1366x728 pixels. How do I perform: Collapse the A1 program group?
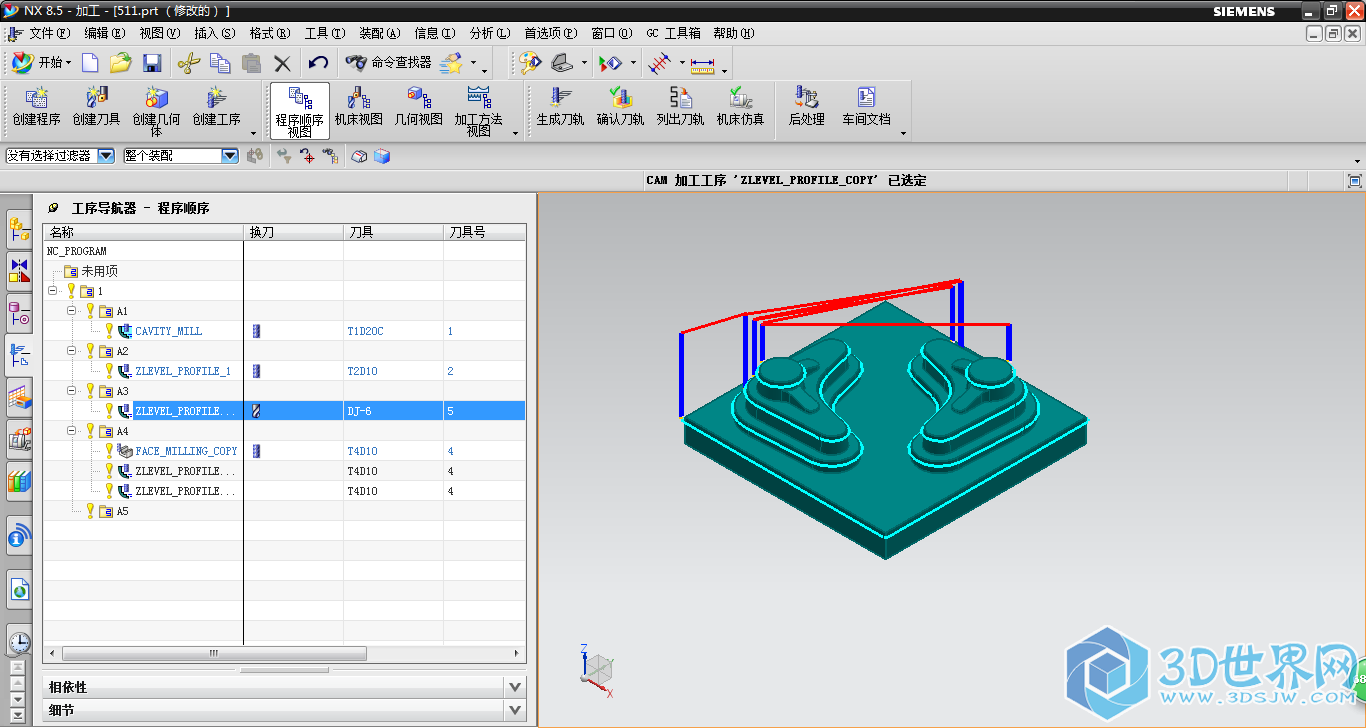72,311
